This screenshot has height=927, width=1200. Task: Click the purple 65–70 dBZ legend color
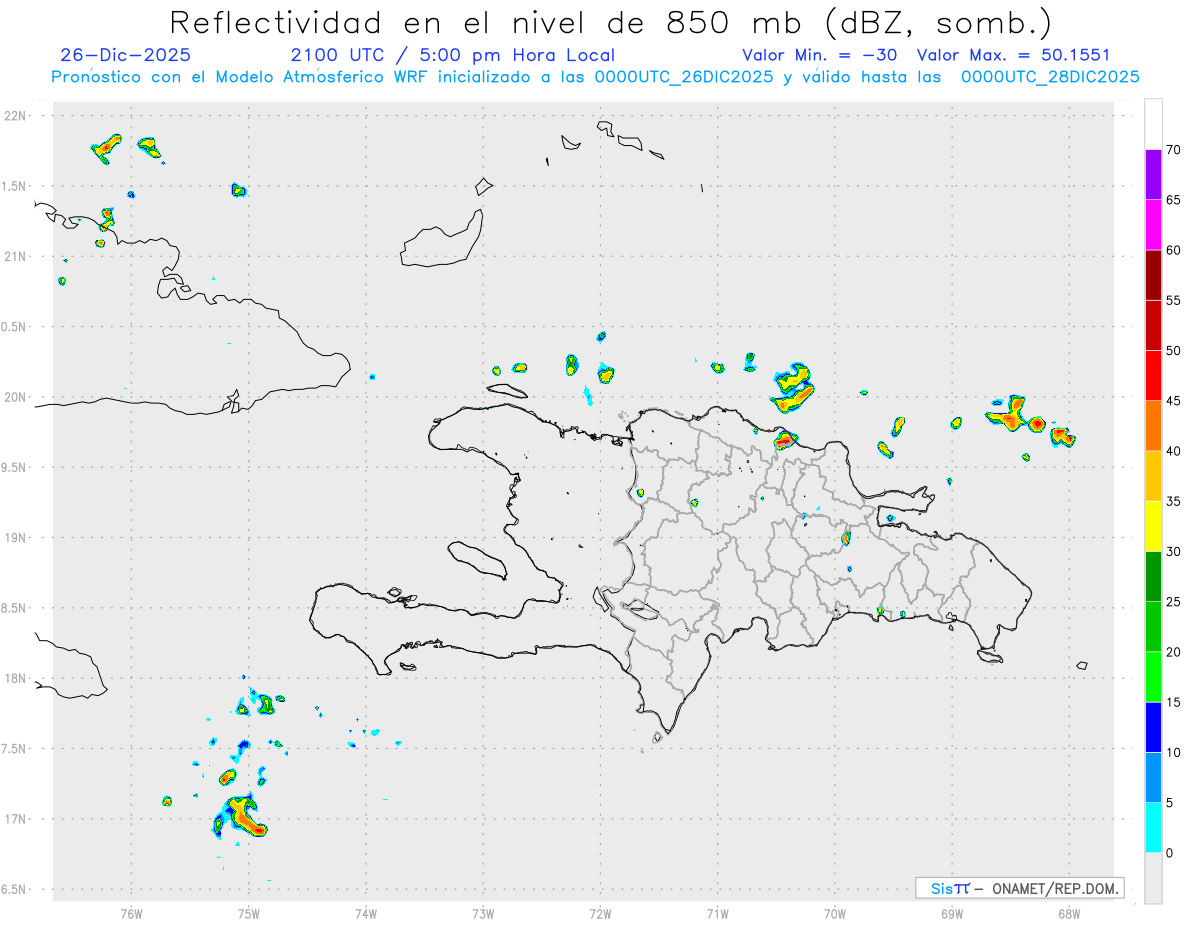pos(1153,175)
